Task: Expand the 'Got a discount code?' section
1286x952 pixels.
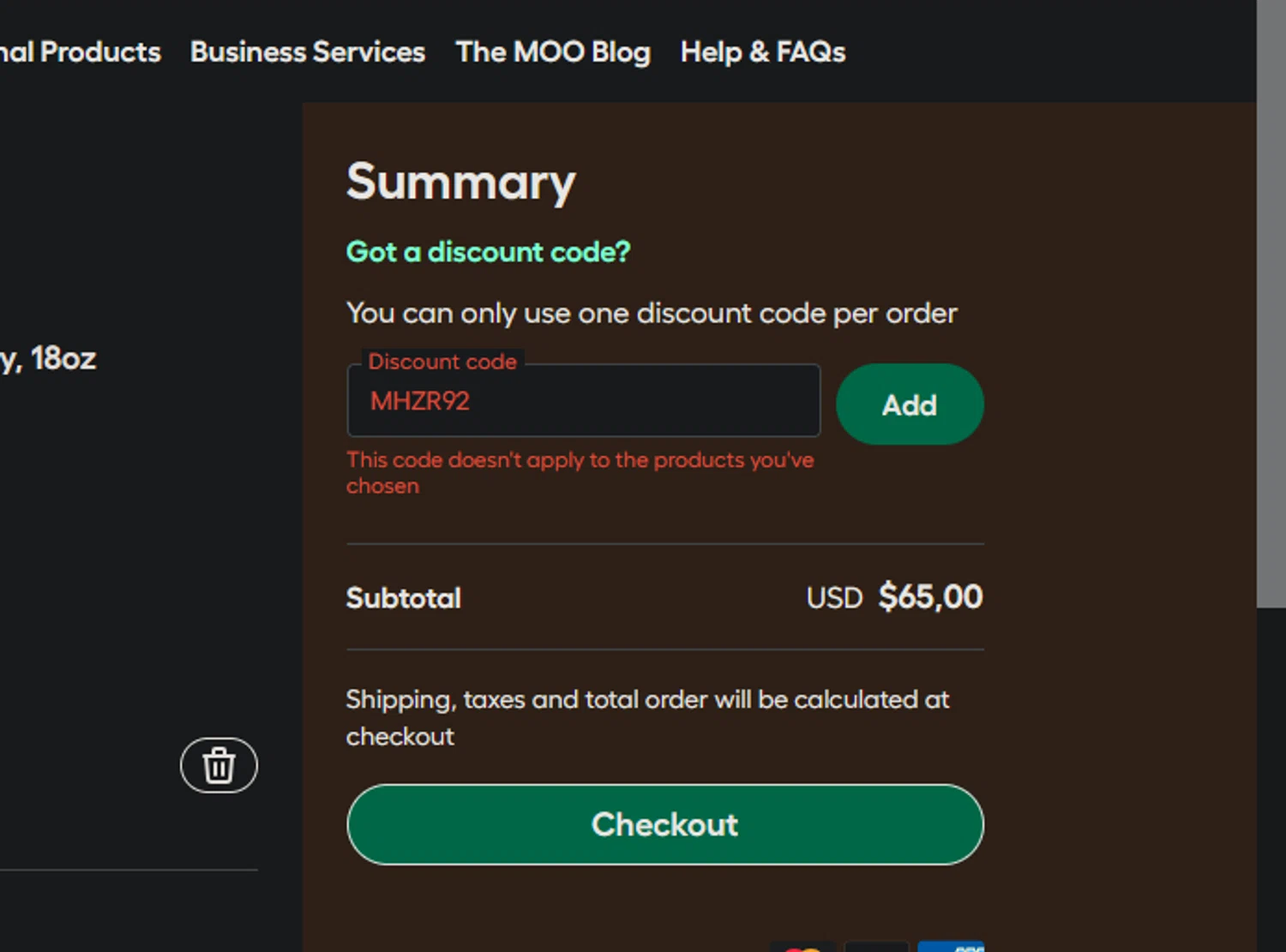Action: [488, 252]
